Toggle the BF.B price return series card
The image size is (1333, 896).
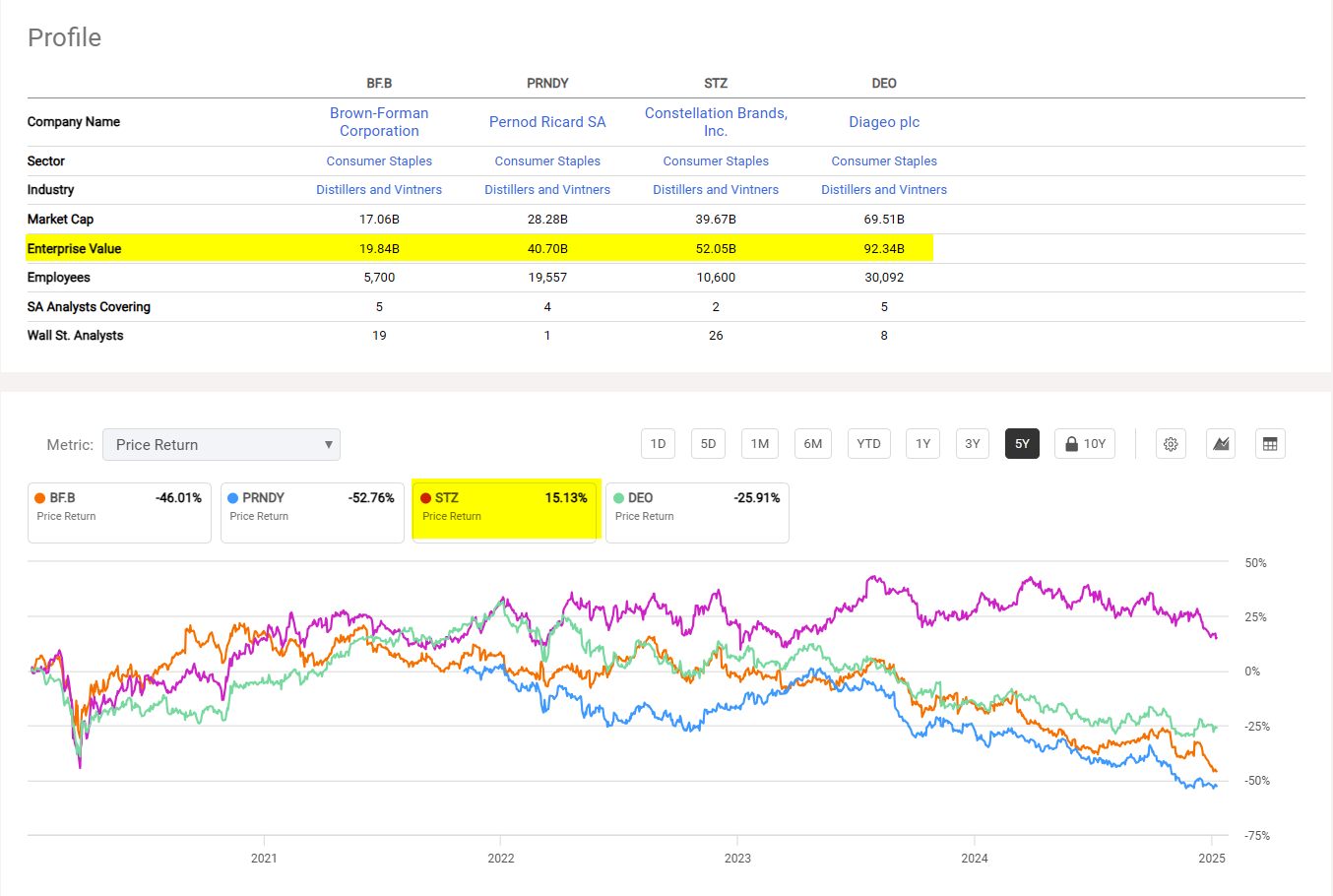coord(119,512)
